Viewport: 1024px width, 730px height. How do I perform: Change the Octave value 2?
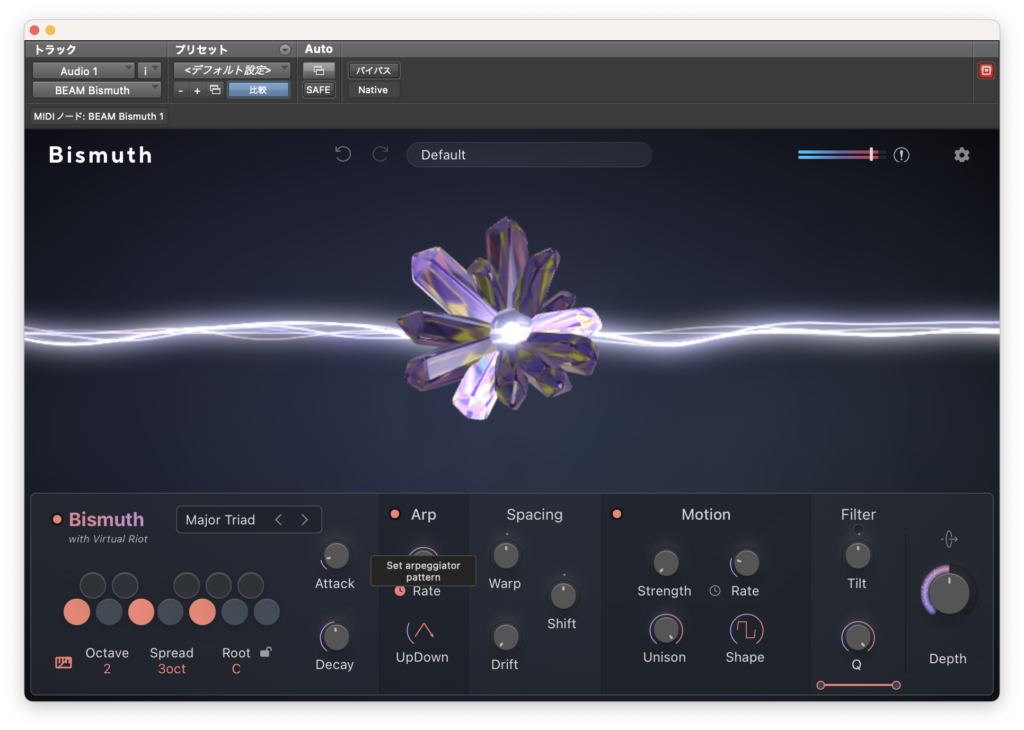[x=107, y=669]
